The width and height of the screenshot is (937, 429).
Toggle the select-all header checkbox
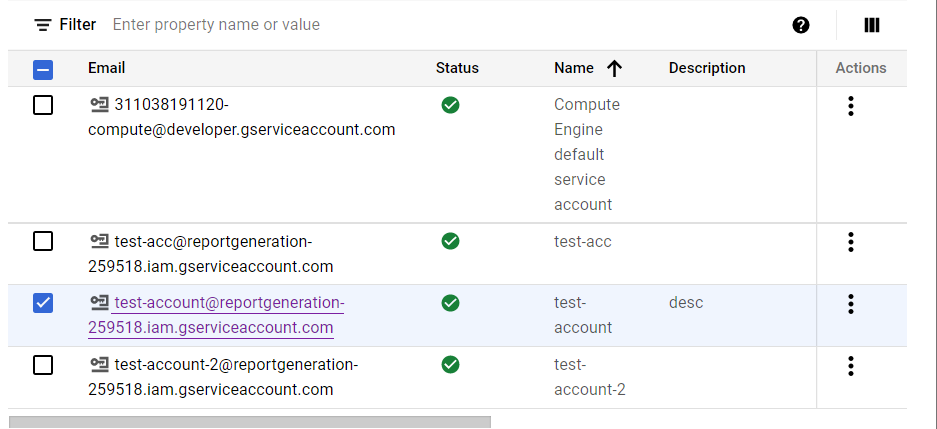pos(43,69)
